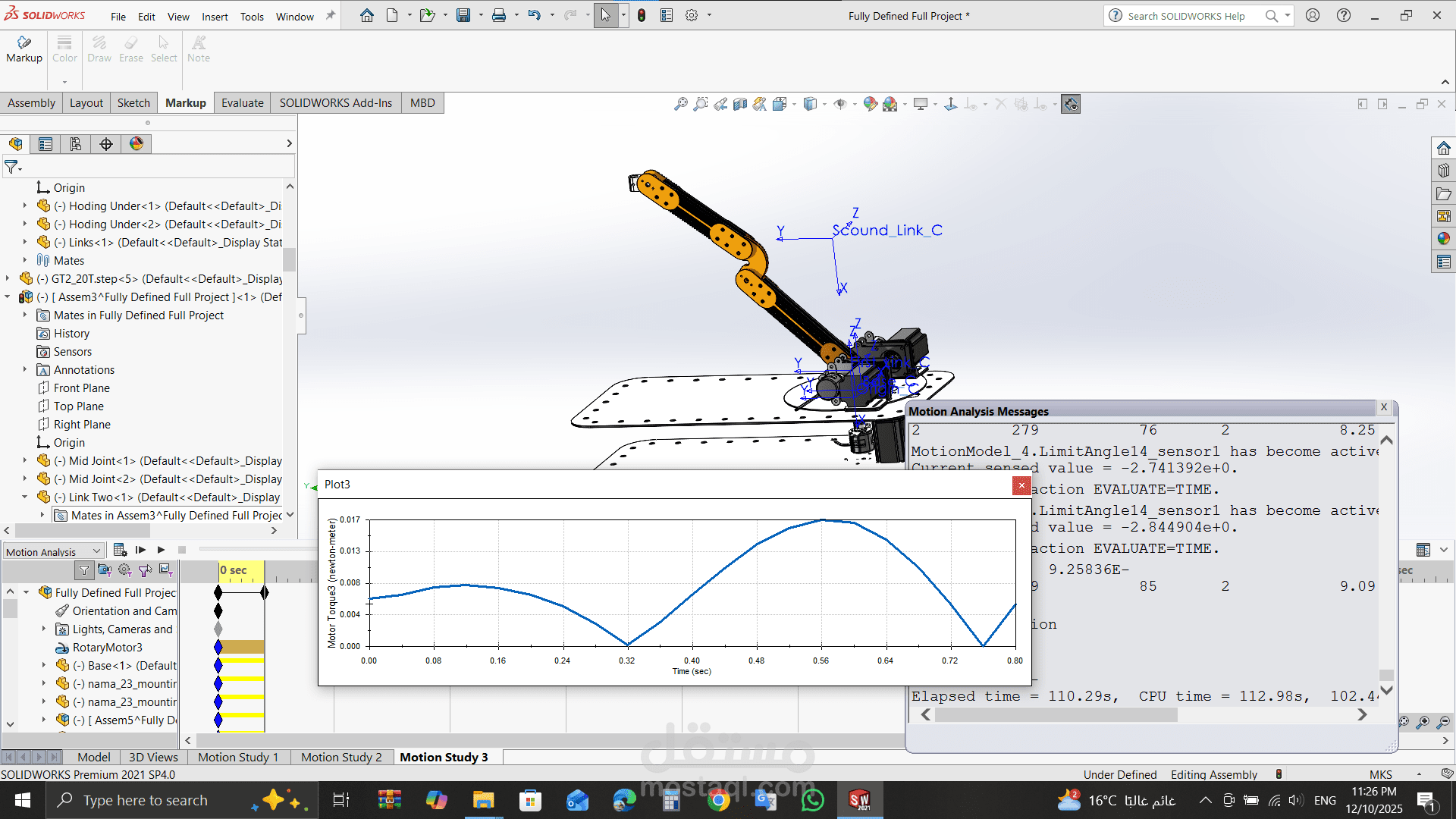Click the Hide/Show Items eye icon
This screenshot has width=1456, height=819.
coord(840,104)
